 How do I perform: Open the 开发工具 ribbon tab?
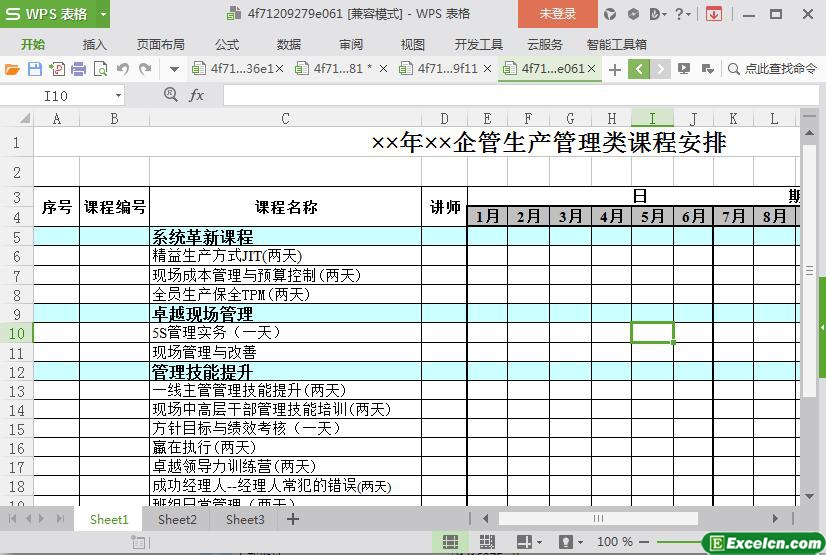(478, 44)
